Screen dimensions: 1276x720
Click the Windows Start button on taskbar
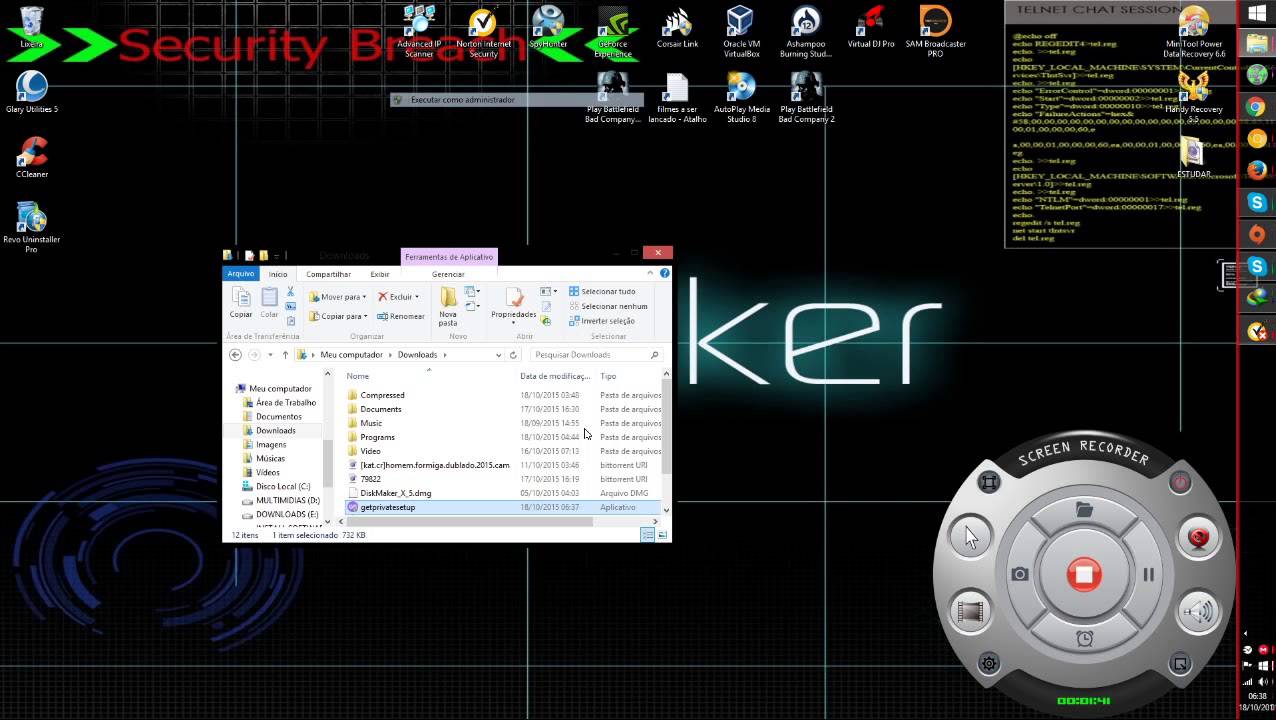coord(1257,14)
